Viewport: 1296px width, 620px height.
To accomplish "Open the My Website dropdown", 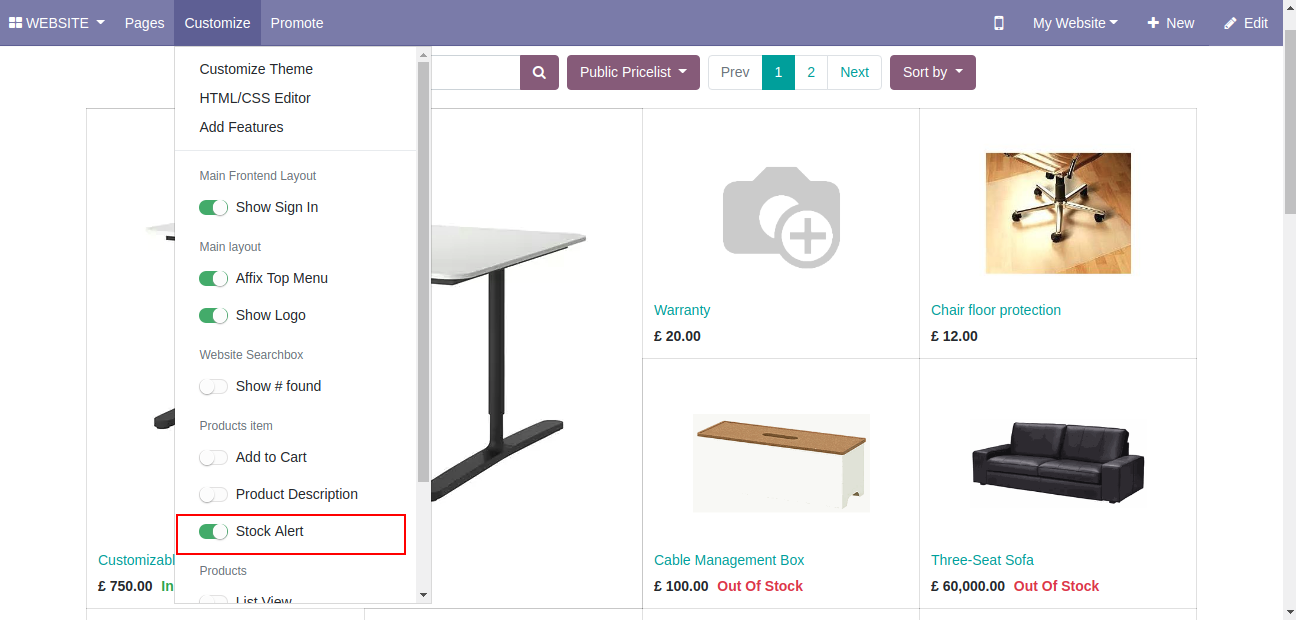I will [x=1075, y=23].
